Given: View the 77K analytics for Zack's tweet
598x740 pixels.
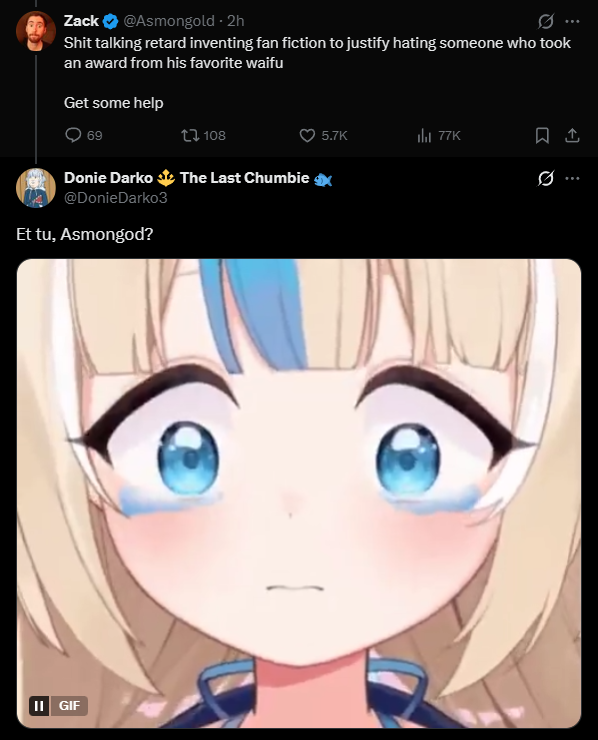Looking at the screenshot, I should click(x=424, y=136).
